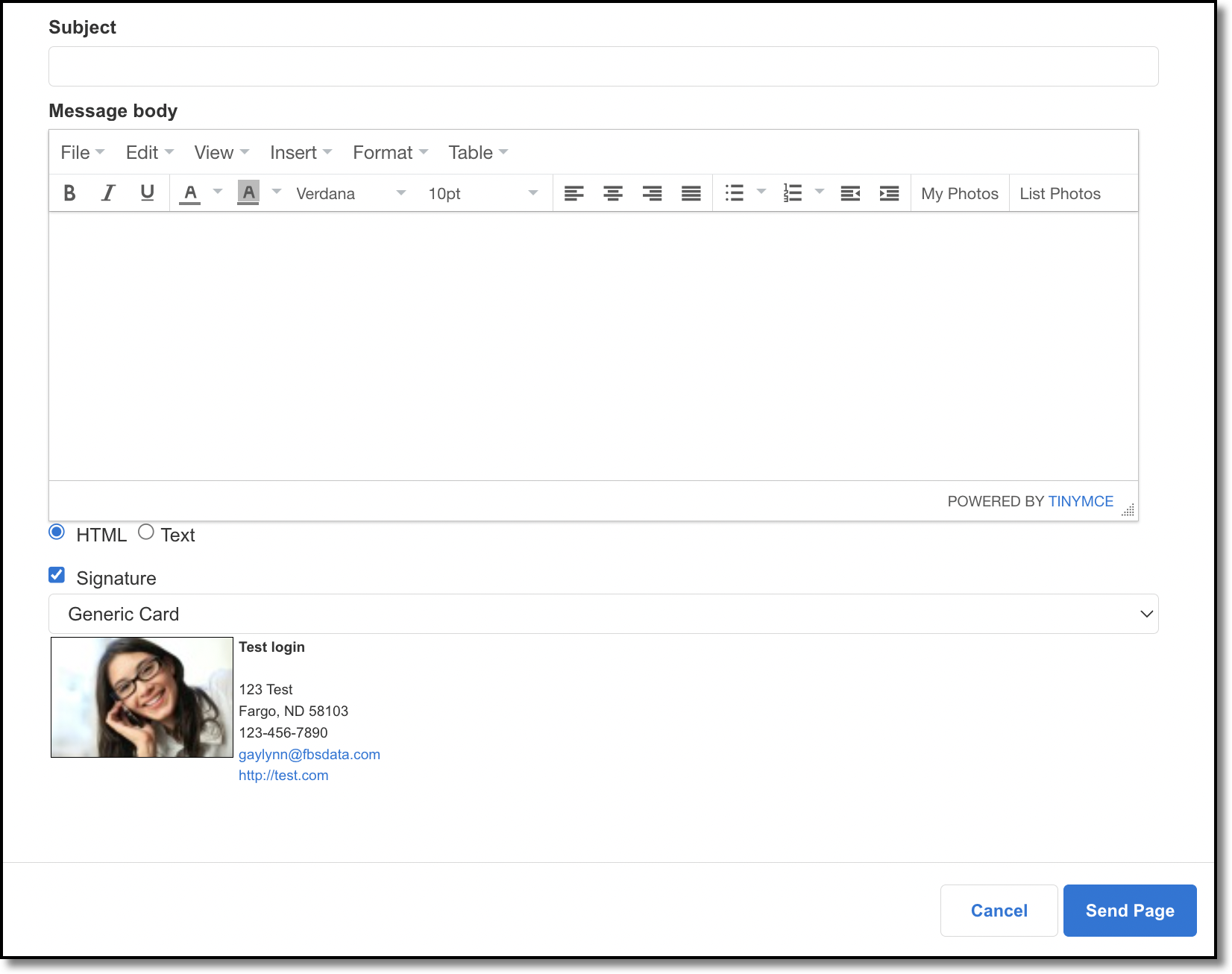Open the Verdana font family dropdown

[351, 193]
